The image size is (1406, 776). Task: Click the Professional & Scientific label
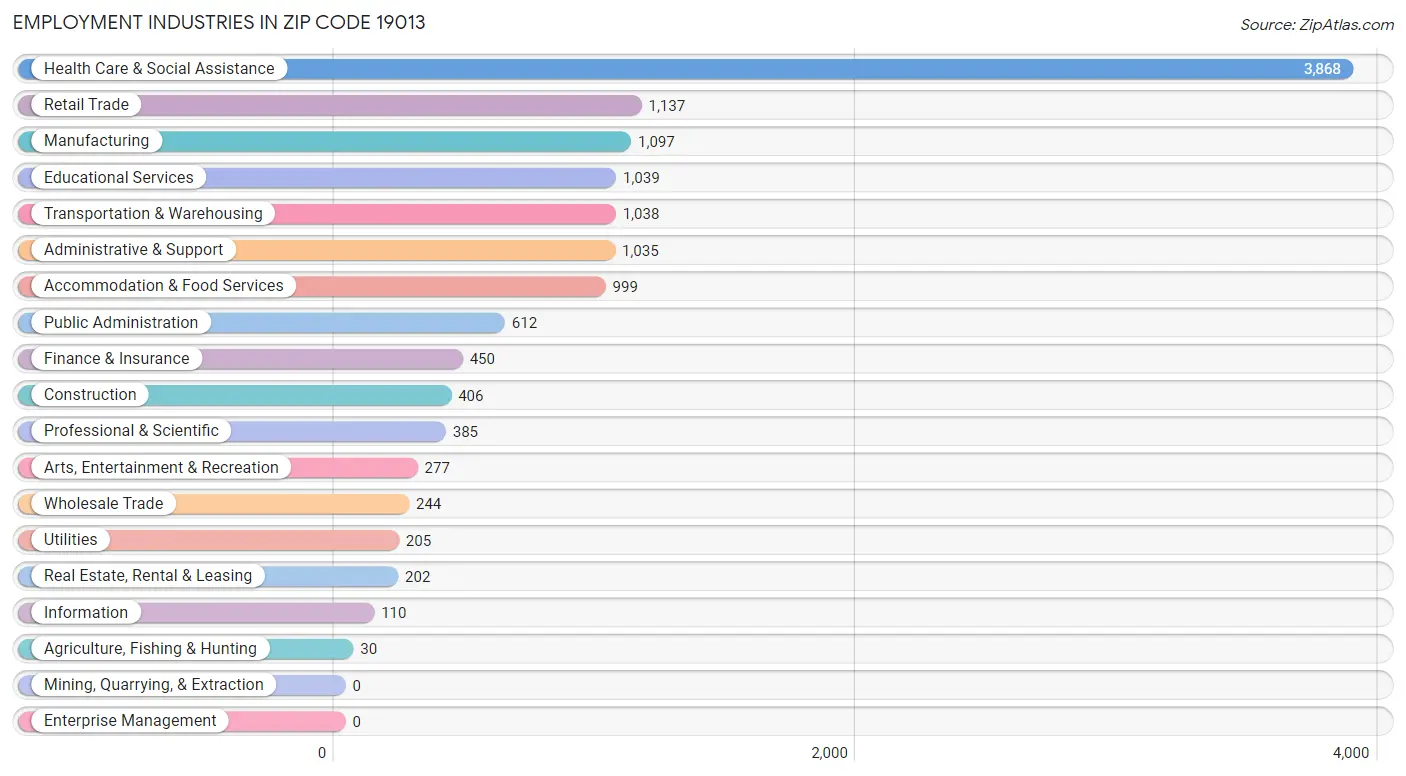point(131,431)
